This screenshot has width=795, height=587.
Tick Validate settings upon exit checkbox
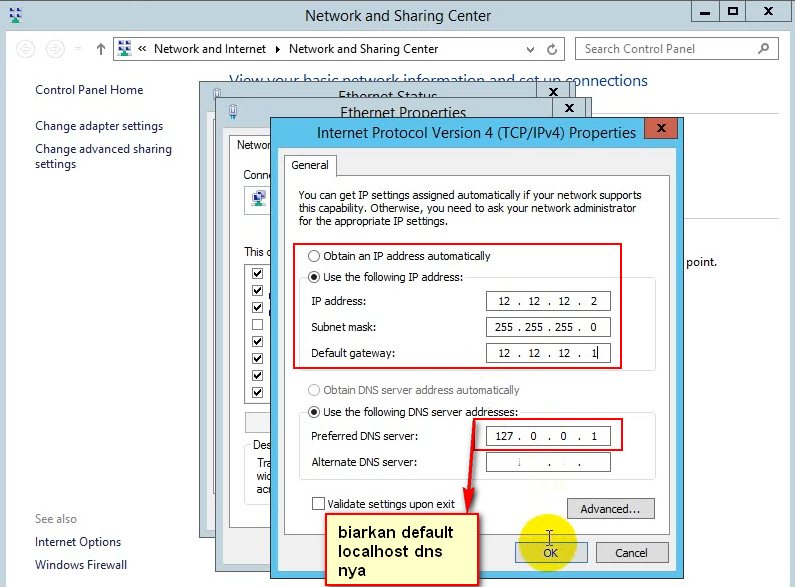point(318,504)
